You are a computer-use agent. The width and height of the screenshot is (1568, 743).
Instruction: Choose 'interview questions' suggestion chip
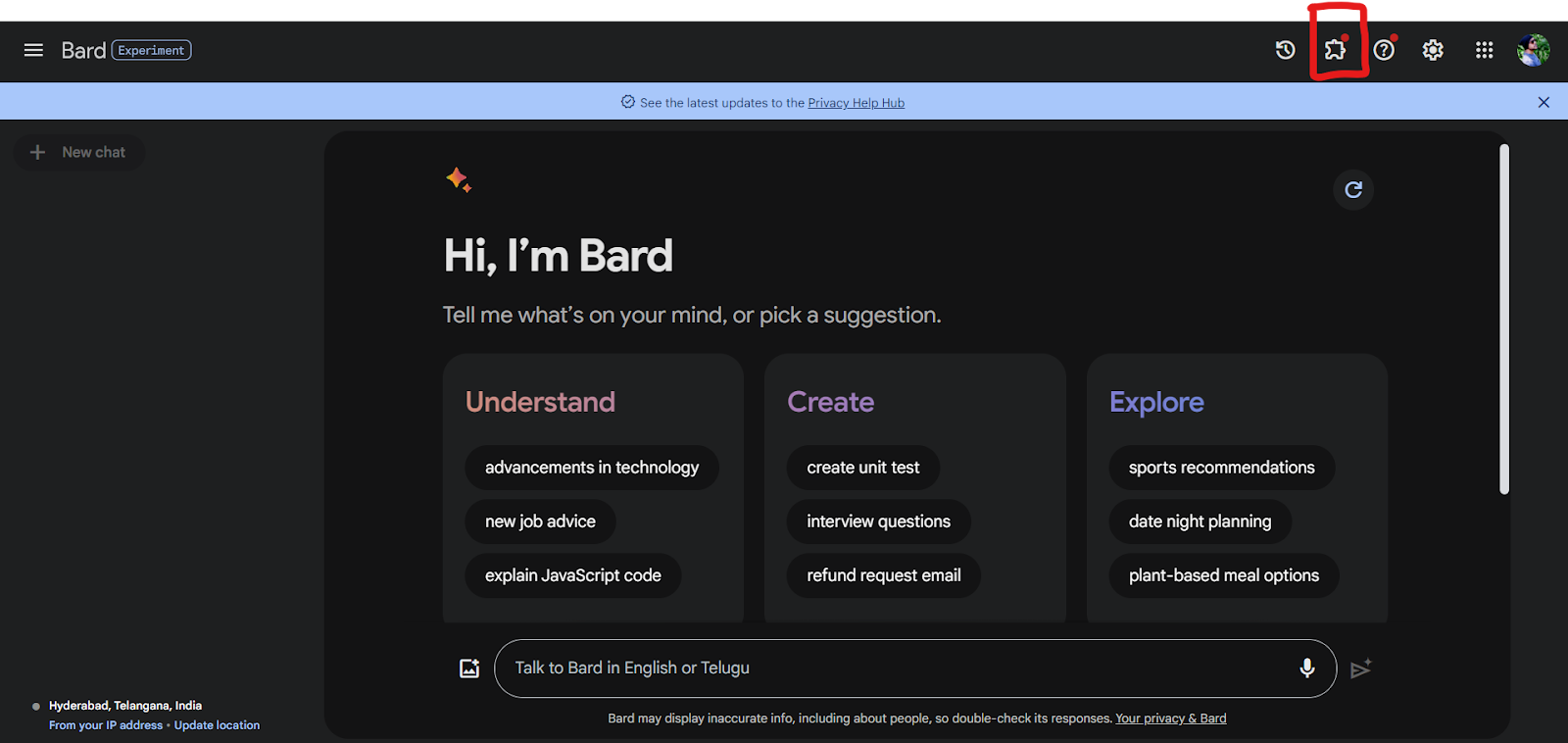pos(878,521)
